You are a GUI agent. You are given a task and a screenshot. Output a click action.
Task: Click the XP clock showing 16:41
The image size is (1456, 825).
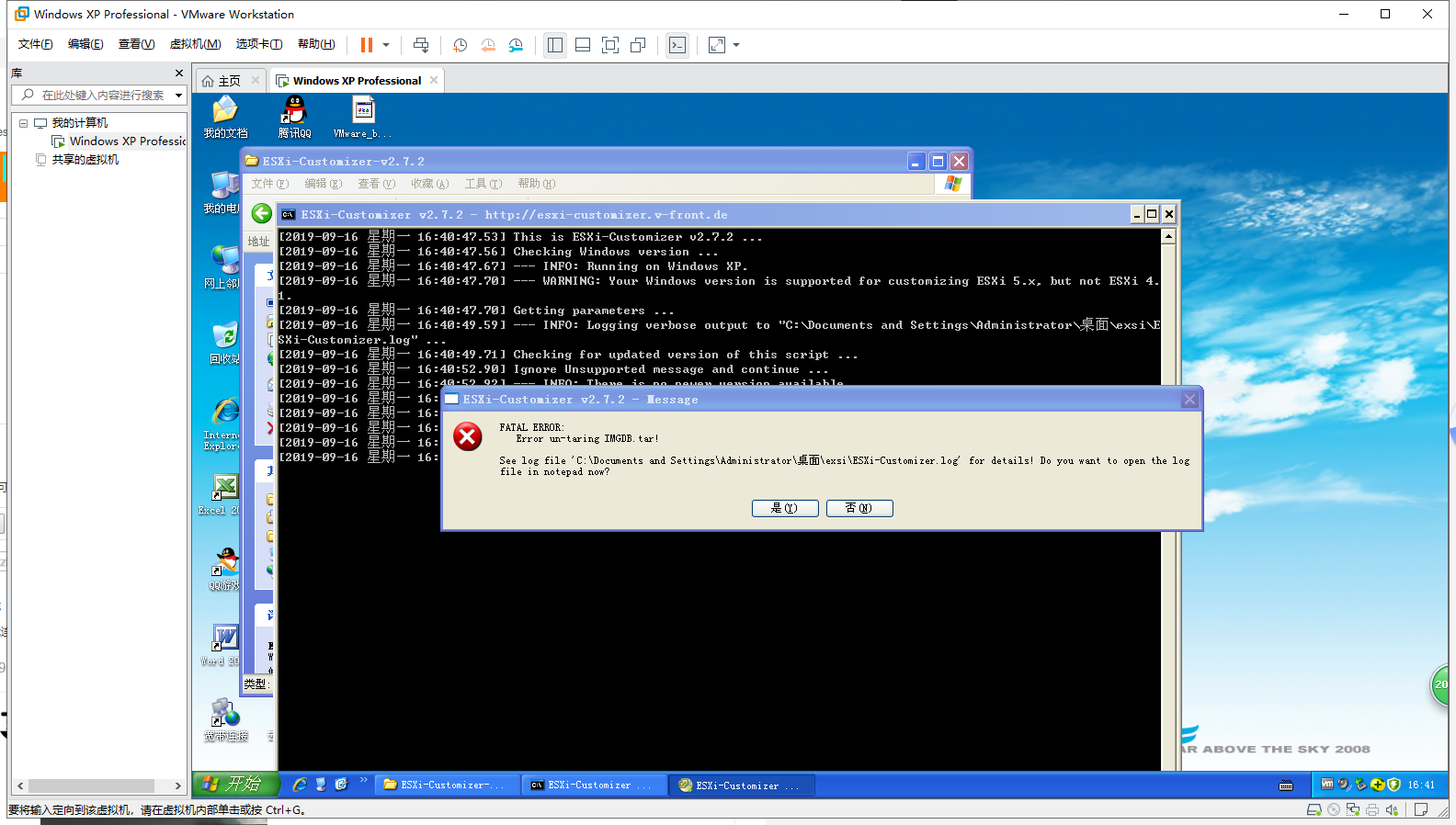pyautogui.click(x=1421, y=785)
